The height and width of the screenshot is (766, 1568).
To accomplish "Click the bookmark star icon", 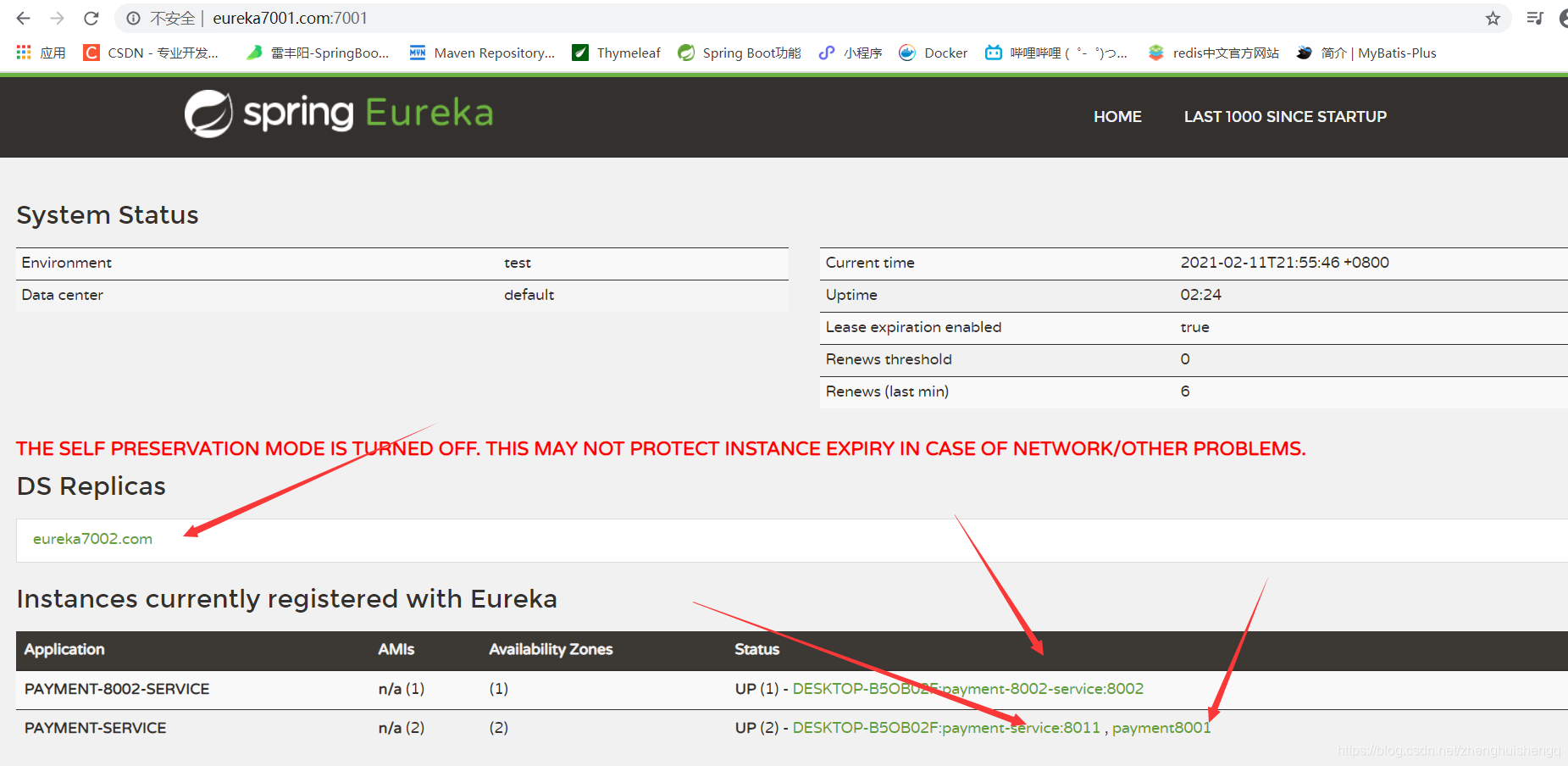I will click(x=1493, y=18).
